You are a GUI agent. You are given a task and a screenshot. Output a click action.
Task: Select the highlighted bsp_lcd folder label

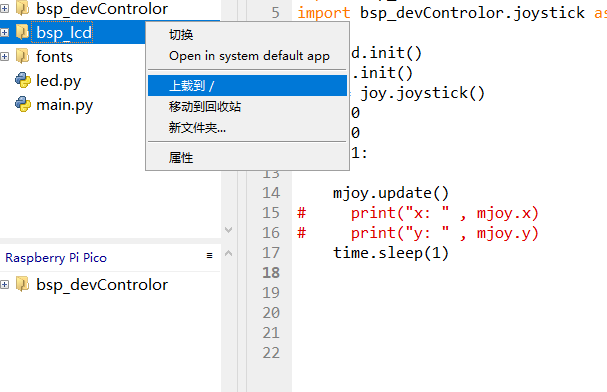pyautogui.click(x=64, y=33)
